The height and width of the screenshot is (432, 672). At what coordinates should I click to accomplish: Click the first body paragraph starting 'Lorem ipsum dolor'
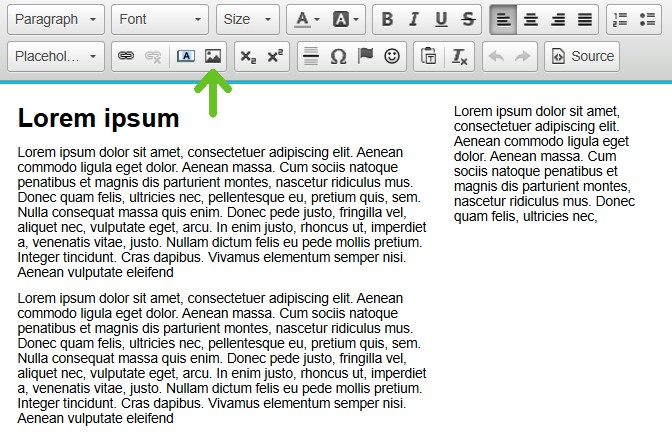[222, 212]
